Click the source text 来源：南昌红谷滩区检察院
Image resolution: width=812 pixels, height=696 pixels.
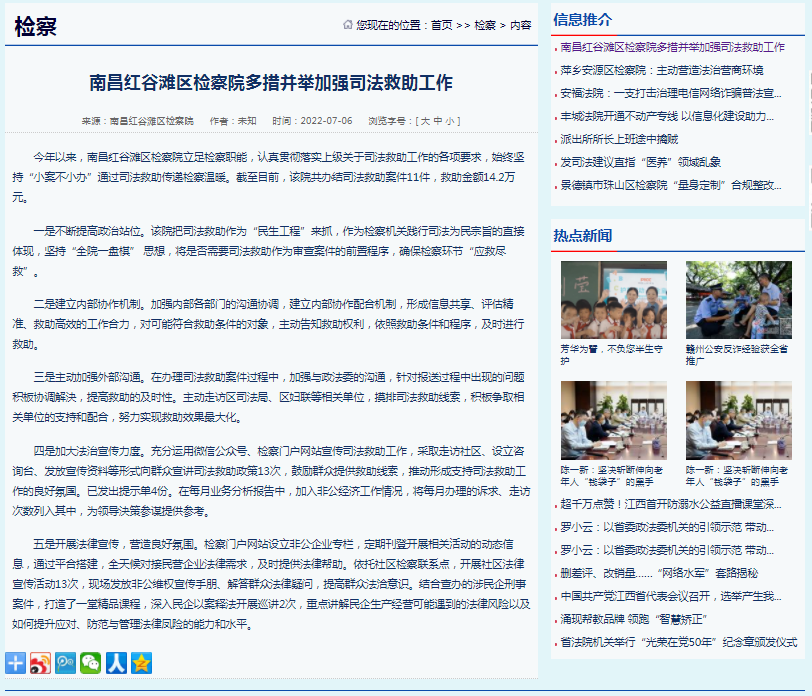[138, 121]
